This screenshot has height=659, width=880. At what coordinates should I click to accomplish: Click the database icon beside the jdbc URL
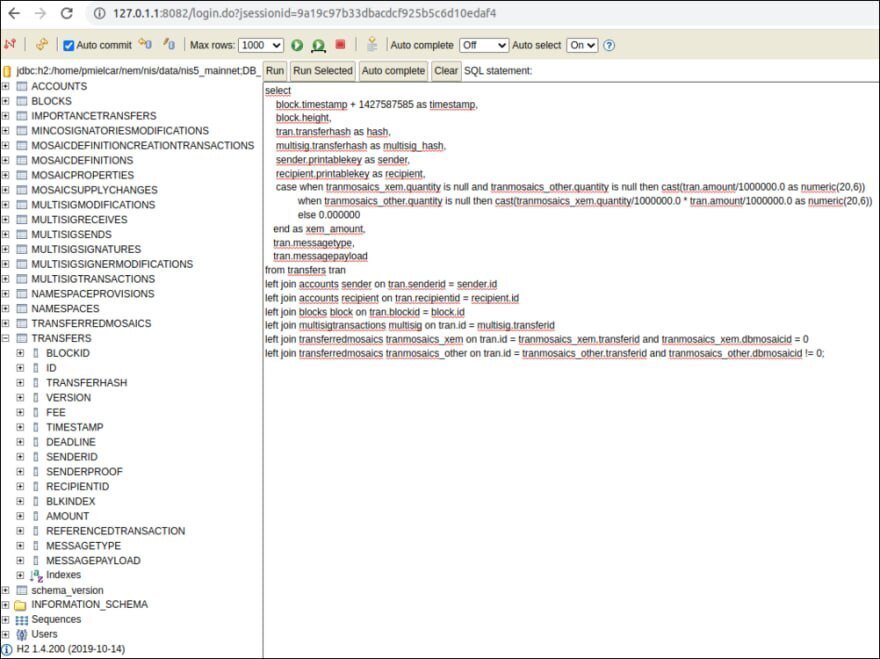click(x=7, y=71)
